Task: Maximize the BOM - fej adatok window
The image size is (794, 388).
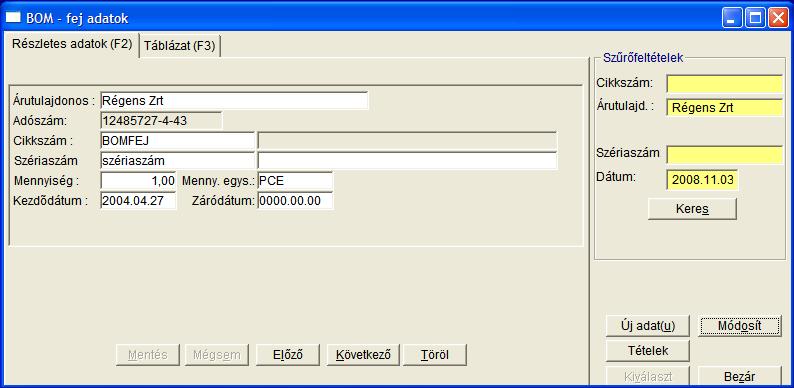Action: [x=756, y=19]
